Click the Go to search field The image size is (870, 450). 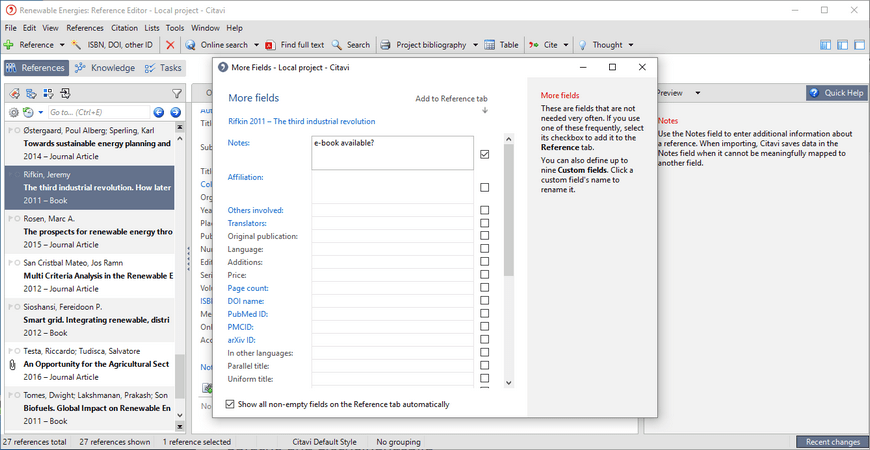coord(99,113)
